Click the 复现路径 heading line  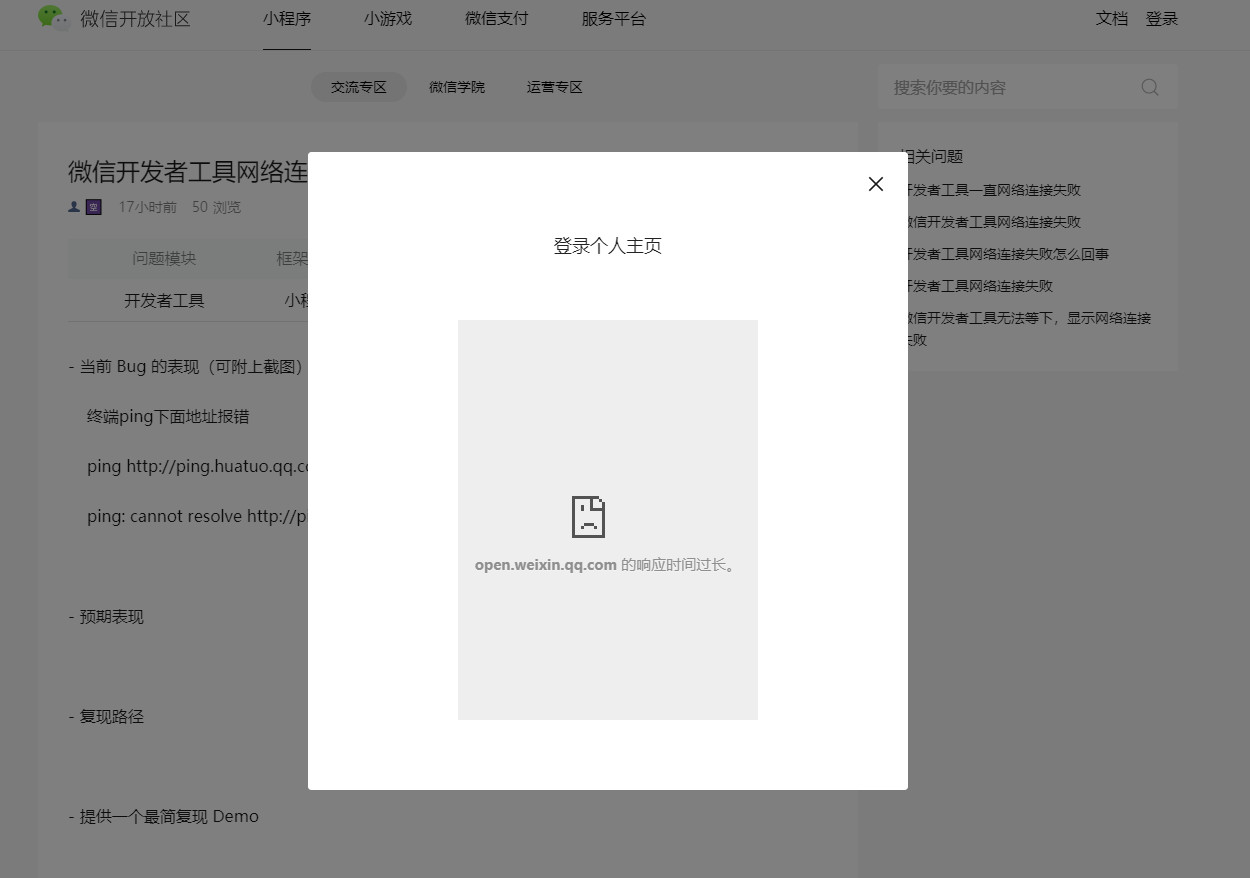[106, 716]
